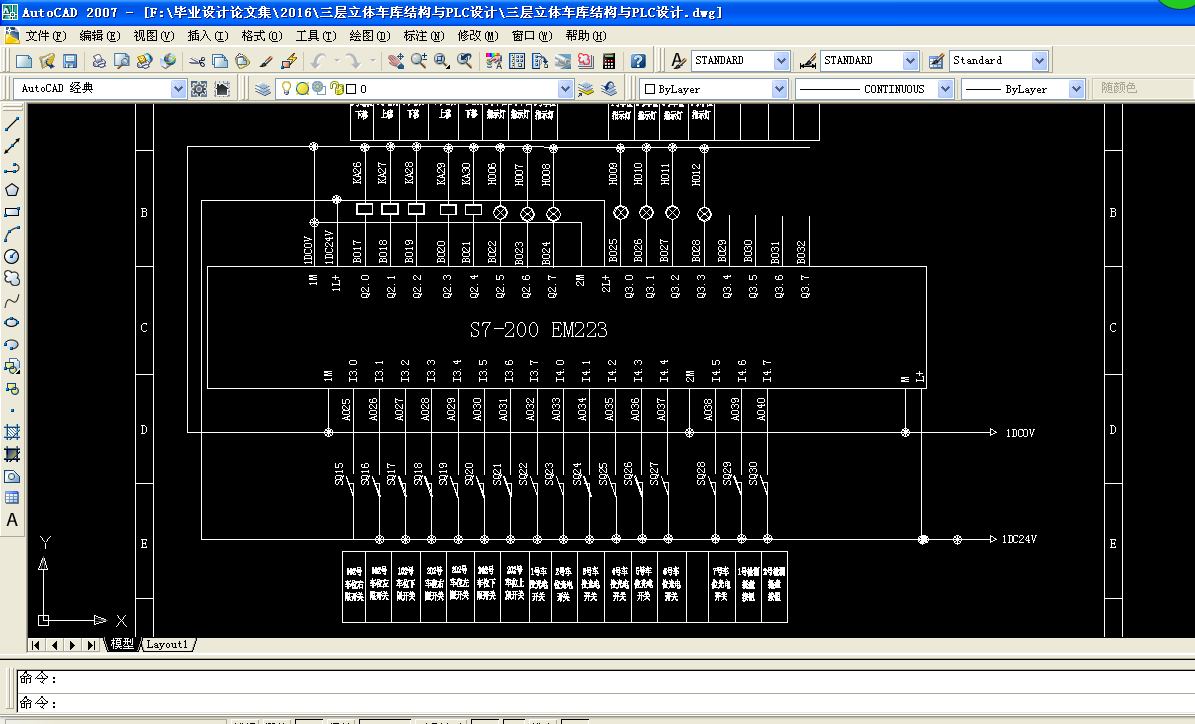Open the 帮助(H) menu

[586, 36]
